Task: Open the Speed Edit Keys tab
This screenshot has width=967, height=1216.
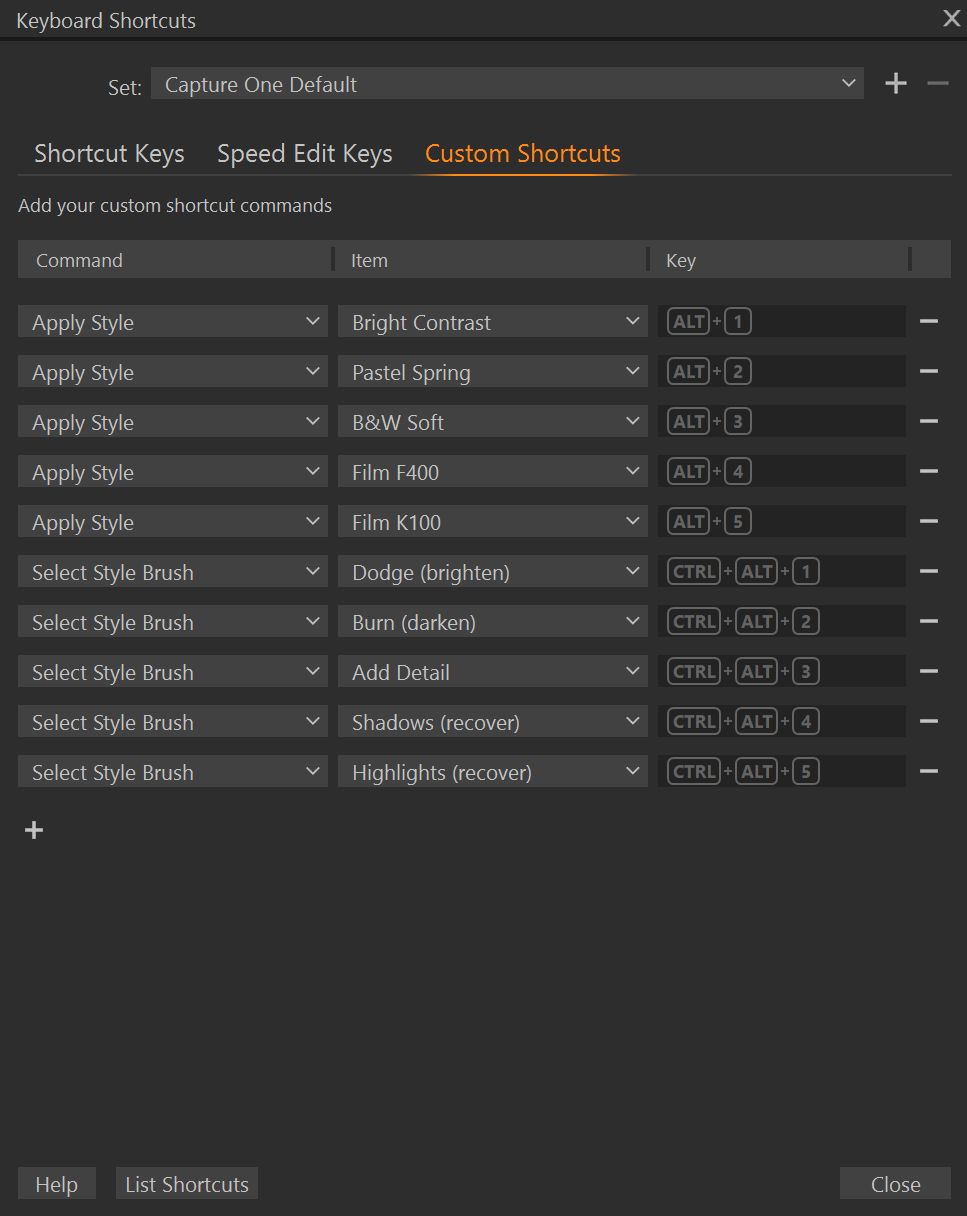Action: (x=304, y=153)
